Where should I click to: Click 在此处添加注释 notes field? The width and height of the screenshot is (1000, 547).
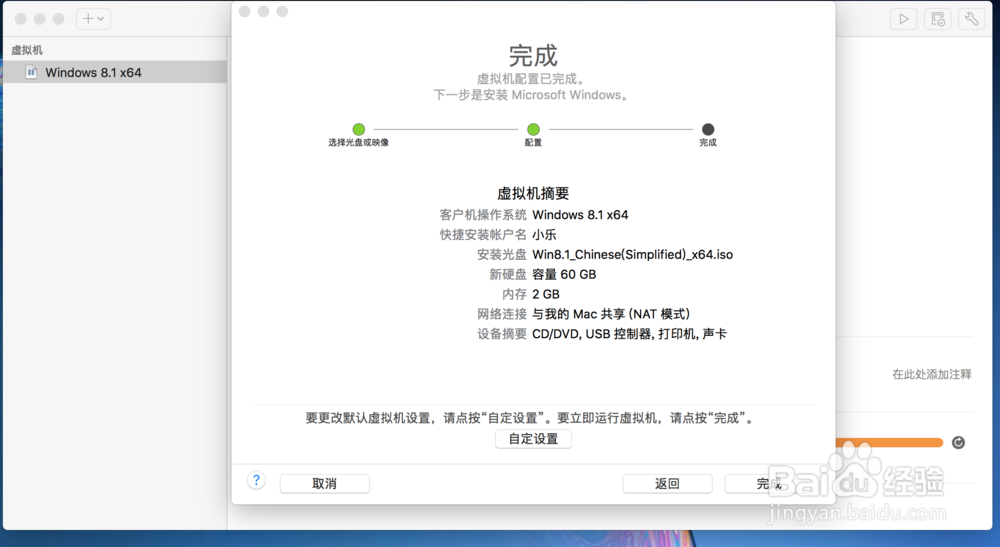[x=931, y=374]
